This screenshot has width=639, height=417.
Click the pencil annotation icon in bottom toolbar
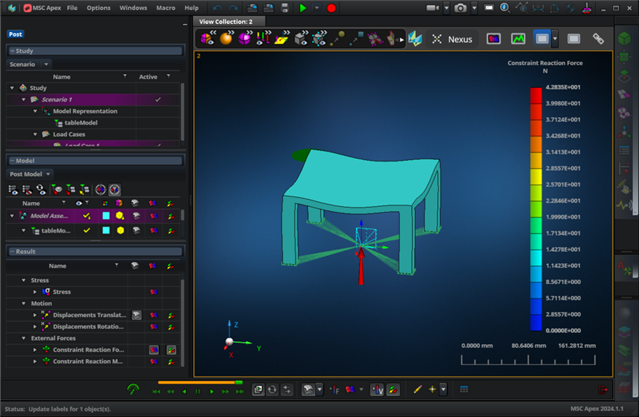[417, 390]
